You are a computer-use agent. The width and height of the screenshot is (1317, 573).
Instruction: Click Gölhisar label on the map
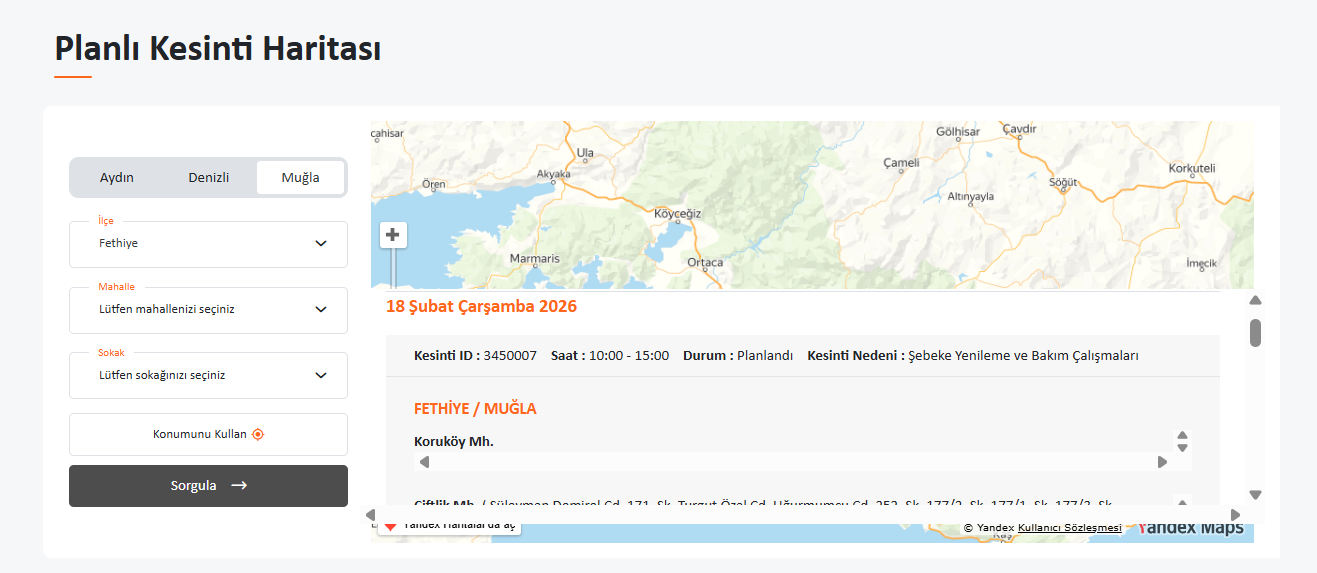(x=958, y=132)
